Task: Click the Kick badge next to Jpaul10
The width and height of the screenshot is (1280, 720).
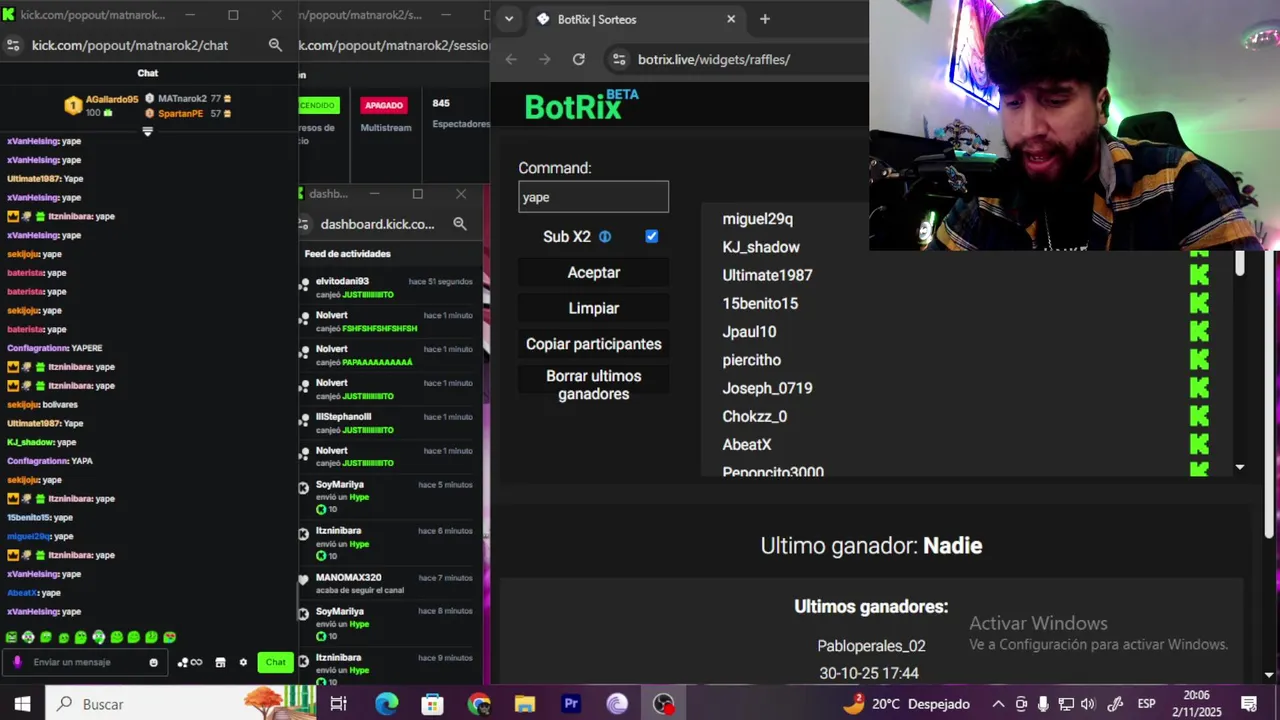Action: pyautogui.click(x=1199, y=331)
